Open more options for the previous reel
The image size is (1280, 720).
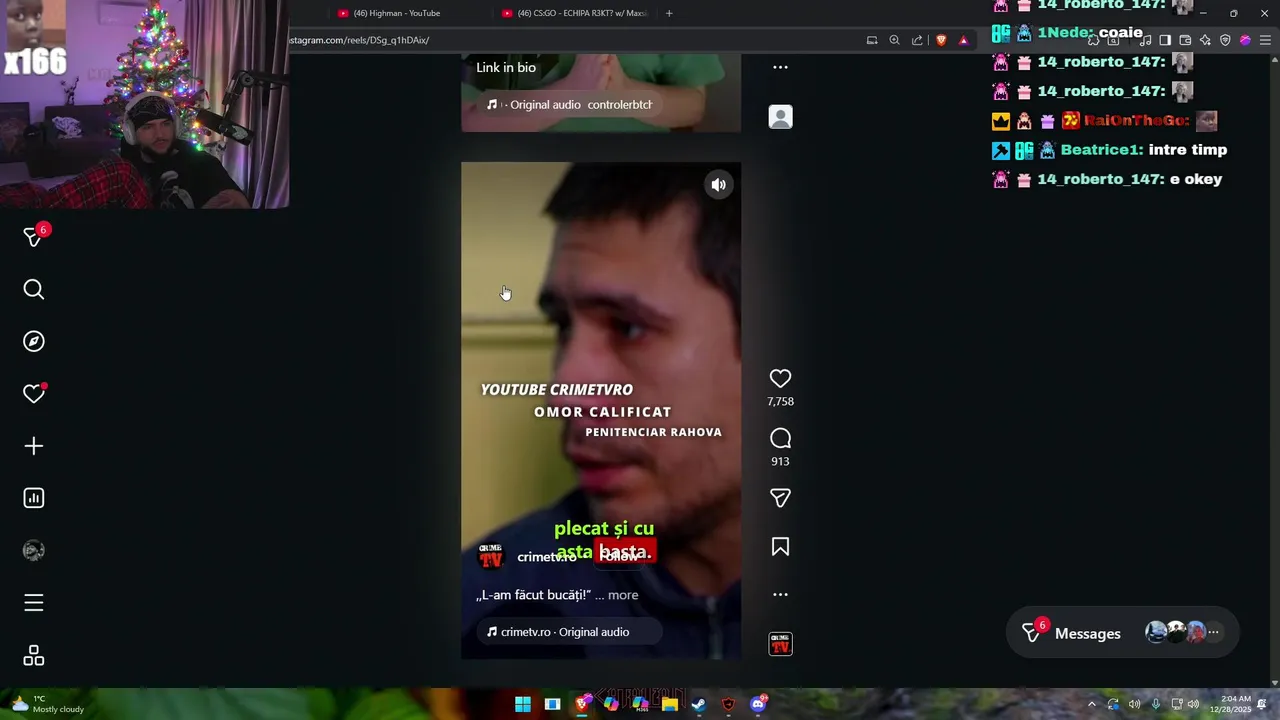click(x=780, y=67)
